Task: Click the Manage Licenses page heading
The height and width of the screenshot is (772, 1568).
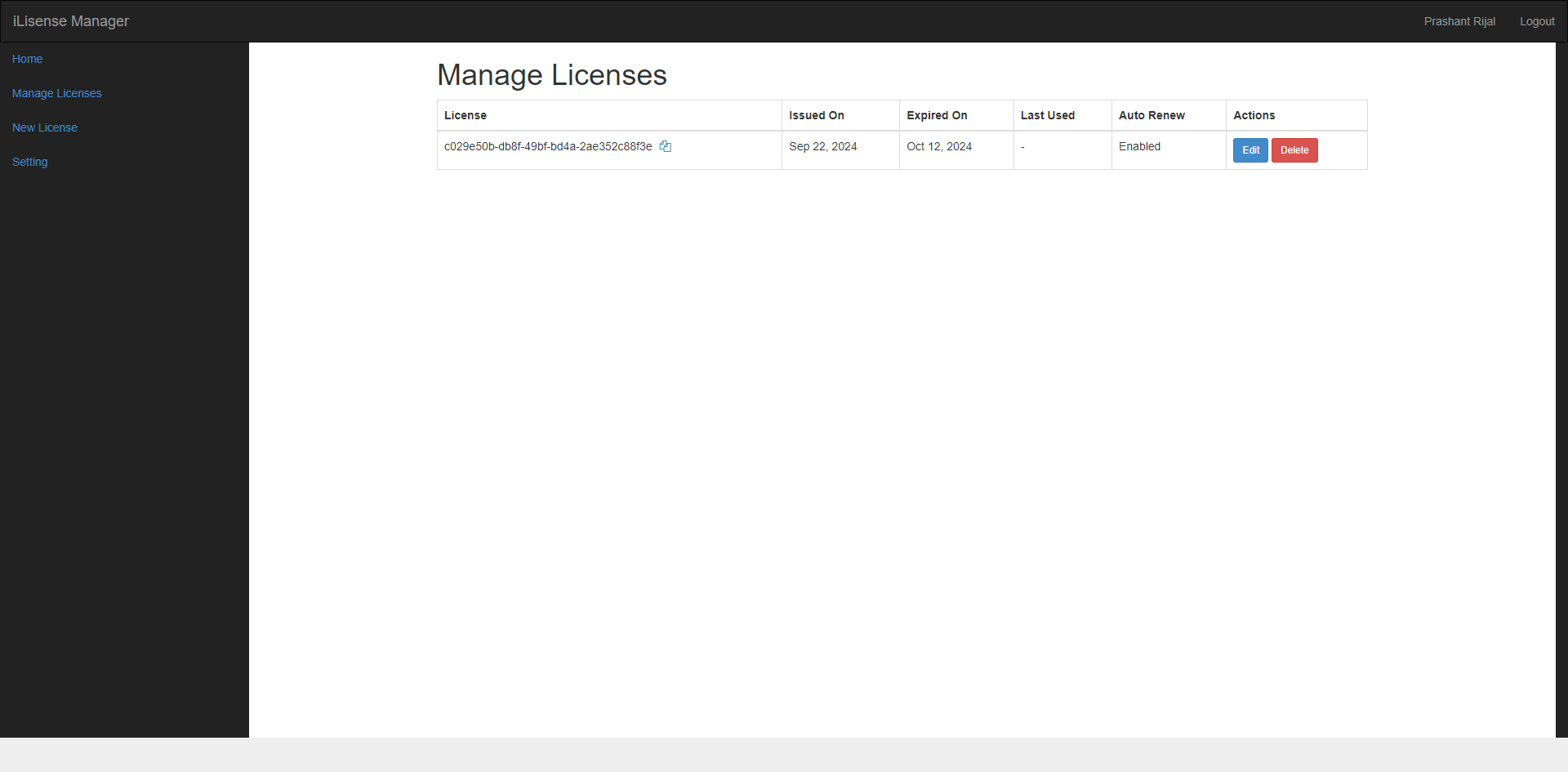Action: (552, 75)
